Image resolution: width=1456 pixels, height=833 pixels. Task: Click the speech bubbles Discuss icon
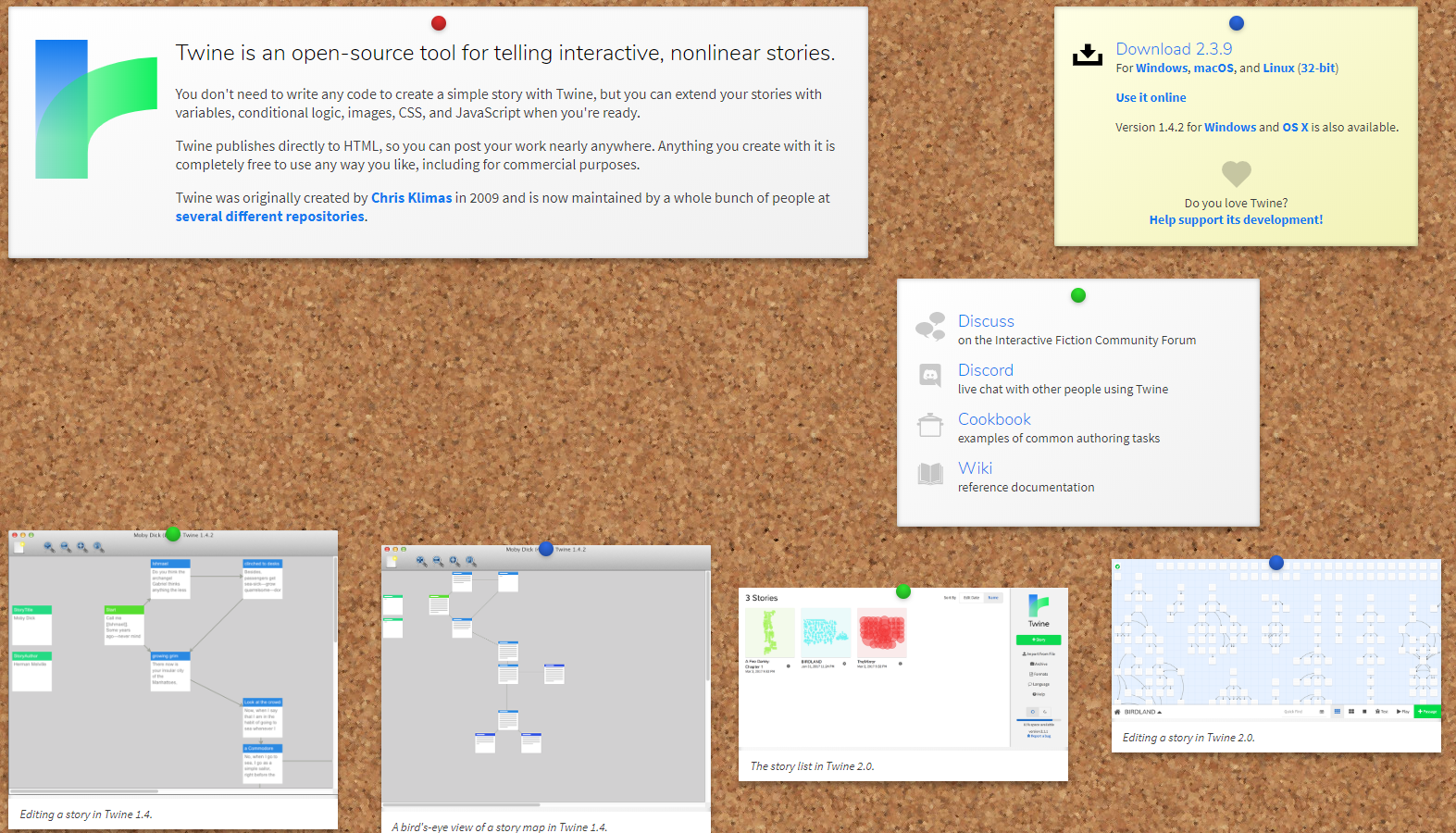click(930, 327)
